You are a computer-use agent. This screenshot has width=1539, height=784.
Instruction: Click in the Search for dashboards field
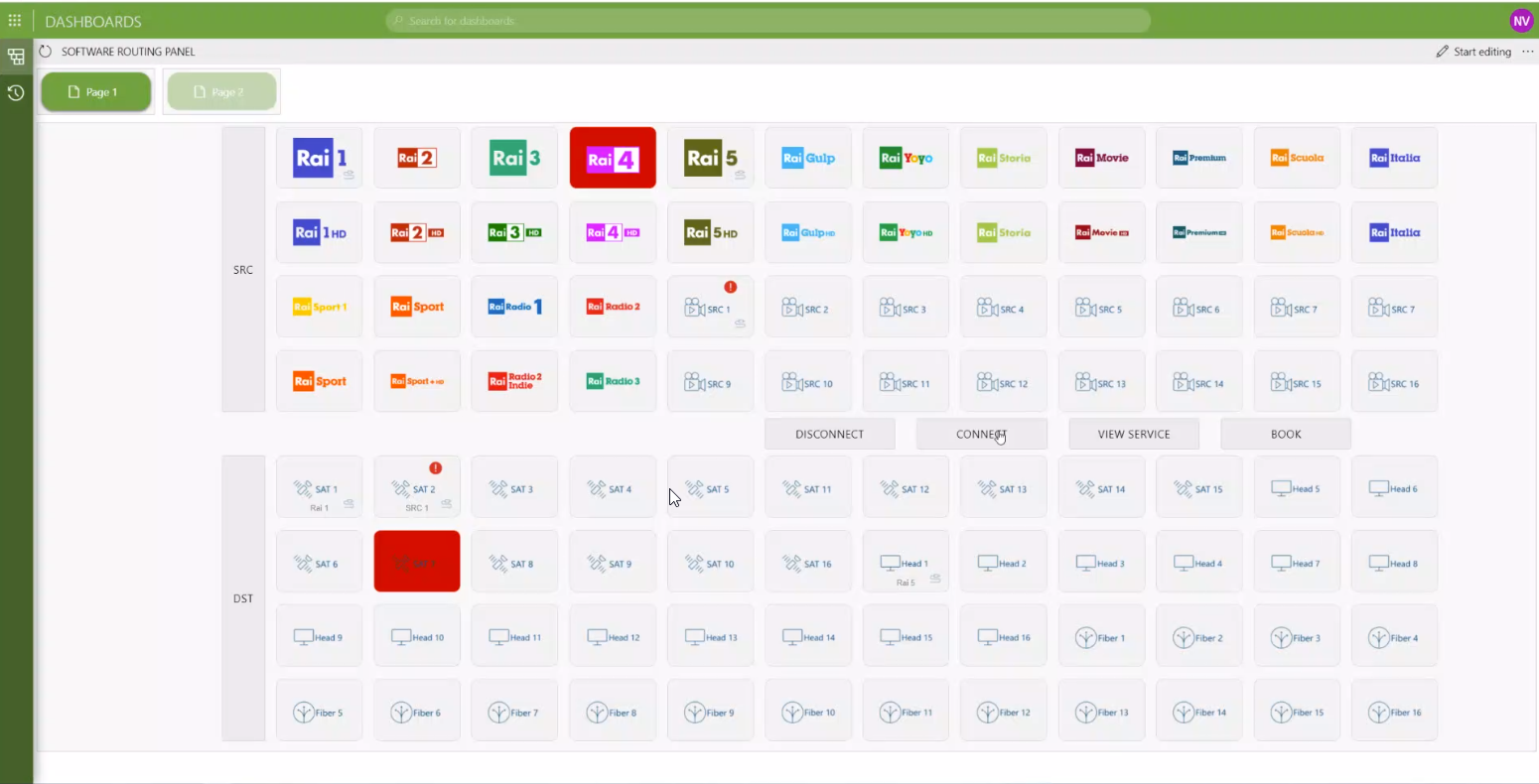(768, 21)
